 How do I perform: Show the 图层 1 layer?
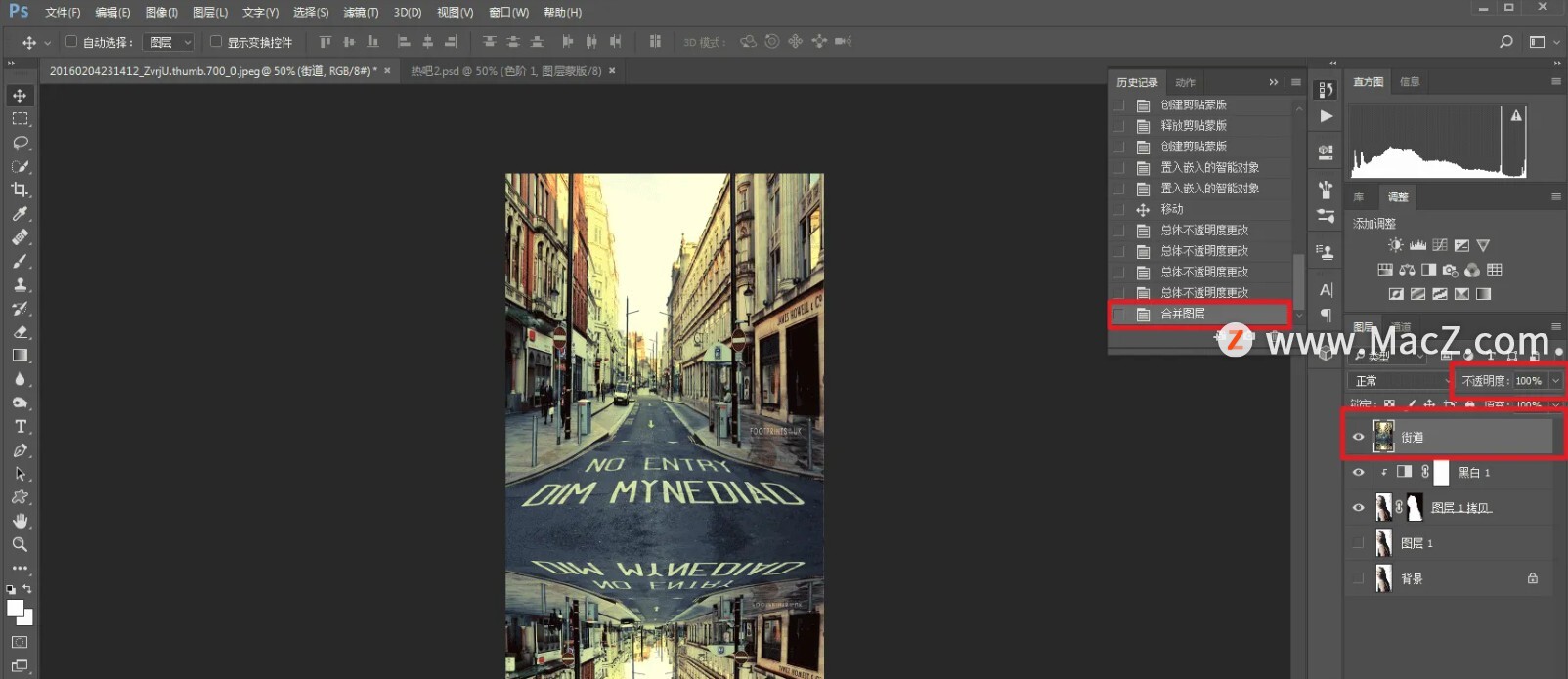point(1358,543)
